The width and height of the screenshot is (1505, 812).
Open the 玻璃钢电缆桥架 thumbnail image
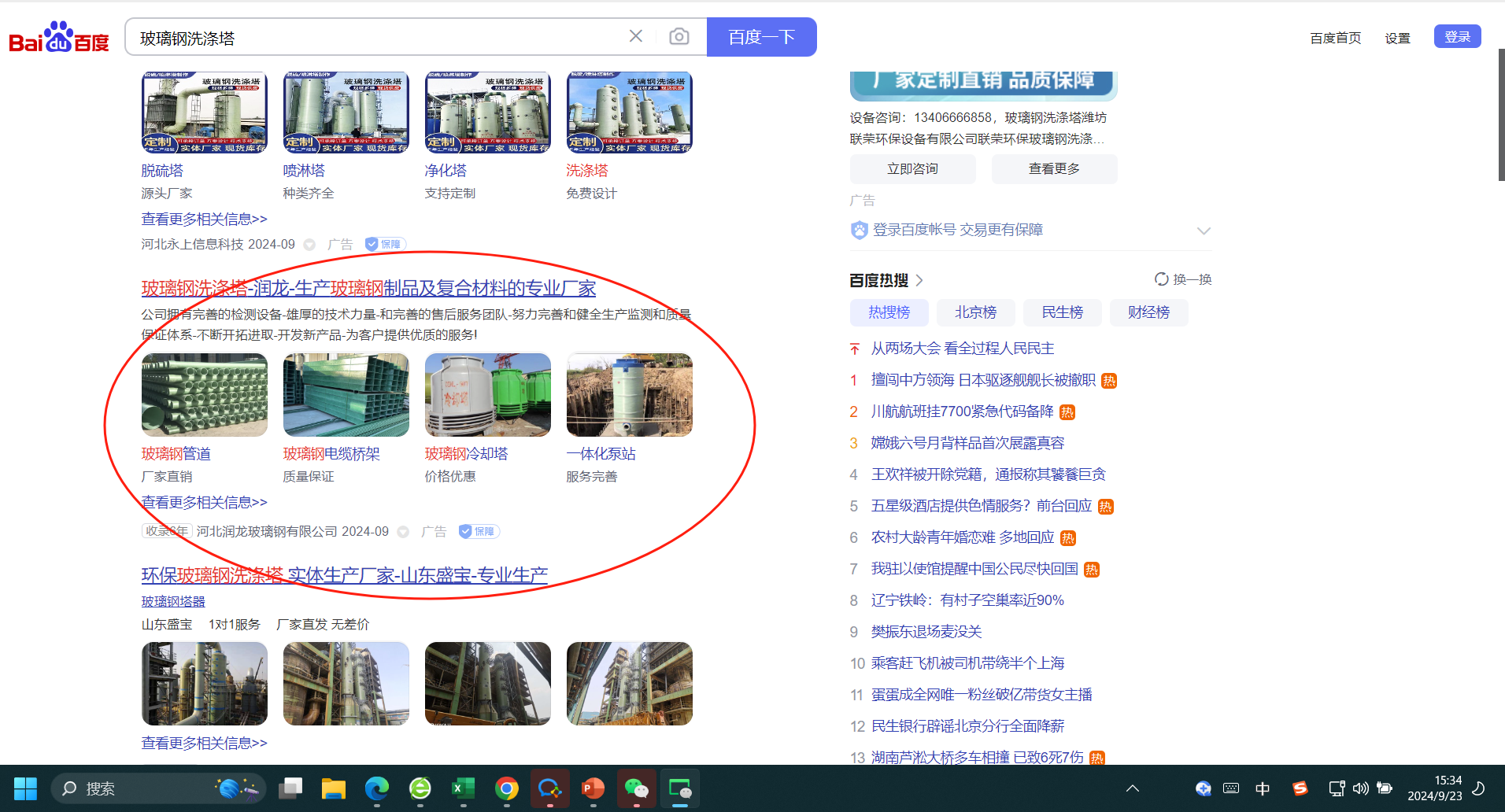tap(346, 395)
